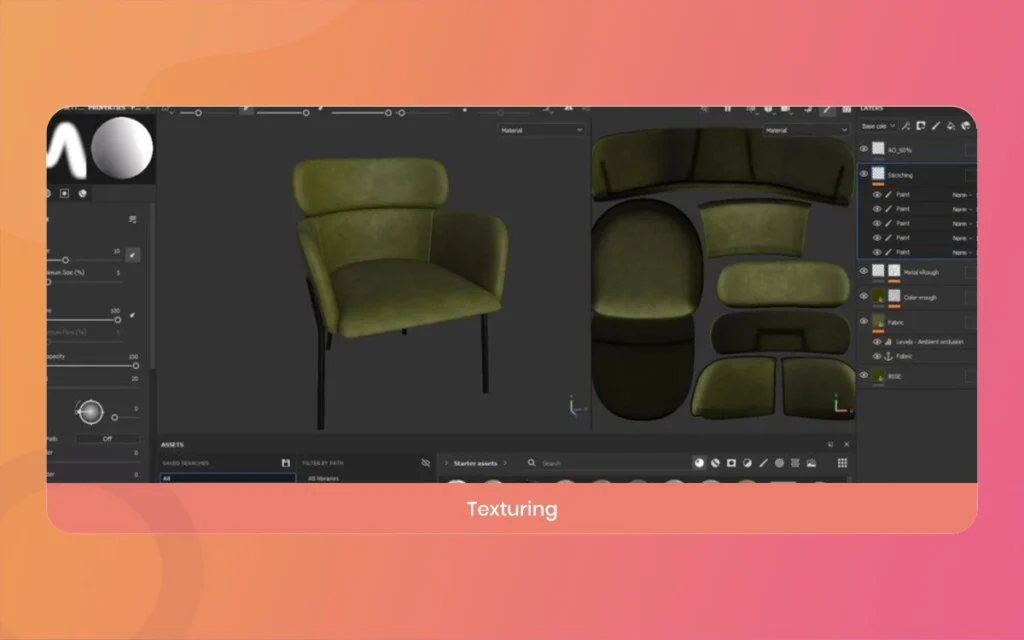Click the flow slider handle
Image resolution: width=1024 pixels, height=640 pixels.
pyautogui.click(x=118, y=320)
